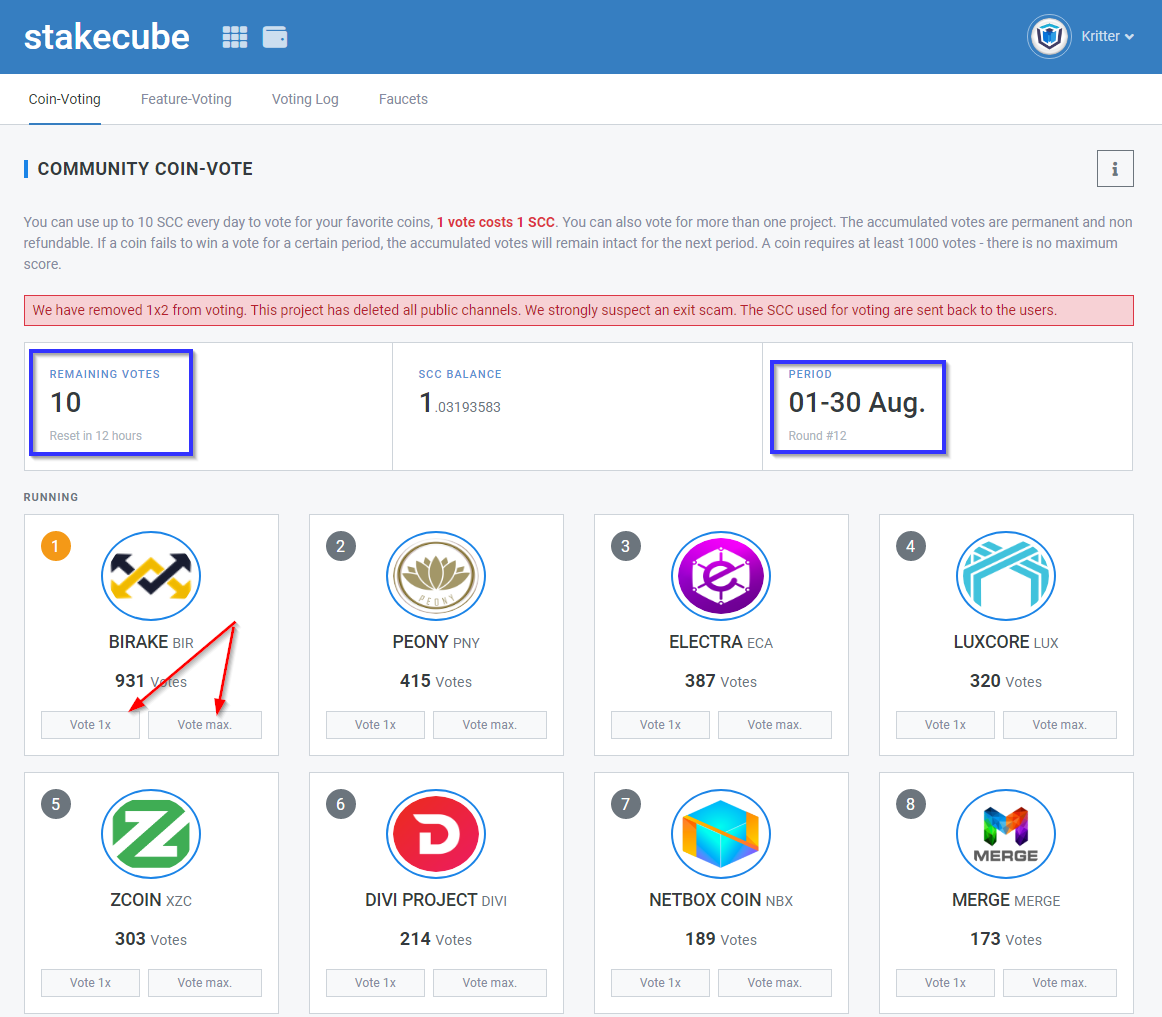The image size is (1162, 1017).
Task: Vote max. for Merge
Action: 1060,983
